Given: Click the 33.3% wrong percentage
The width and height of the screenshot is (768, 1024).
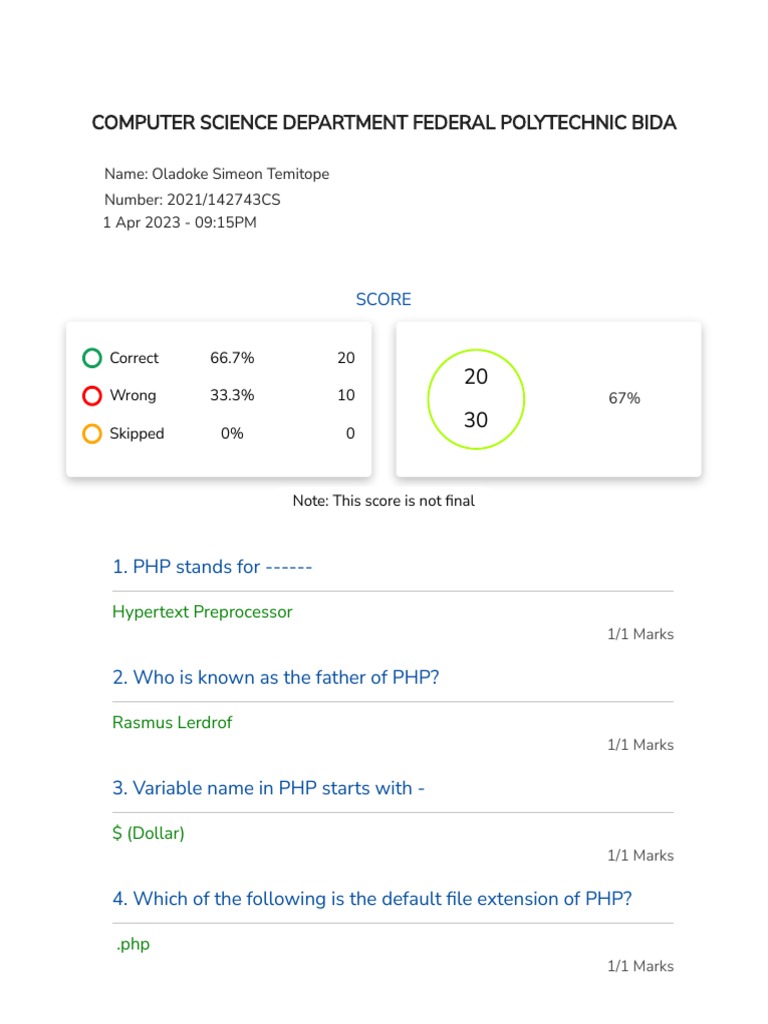Looking at the screenshot, I should (232, 396).
